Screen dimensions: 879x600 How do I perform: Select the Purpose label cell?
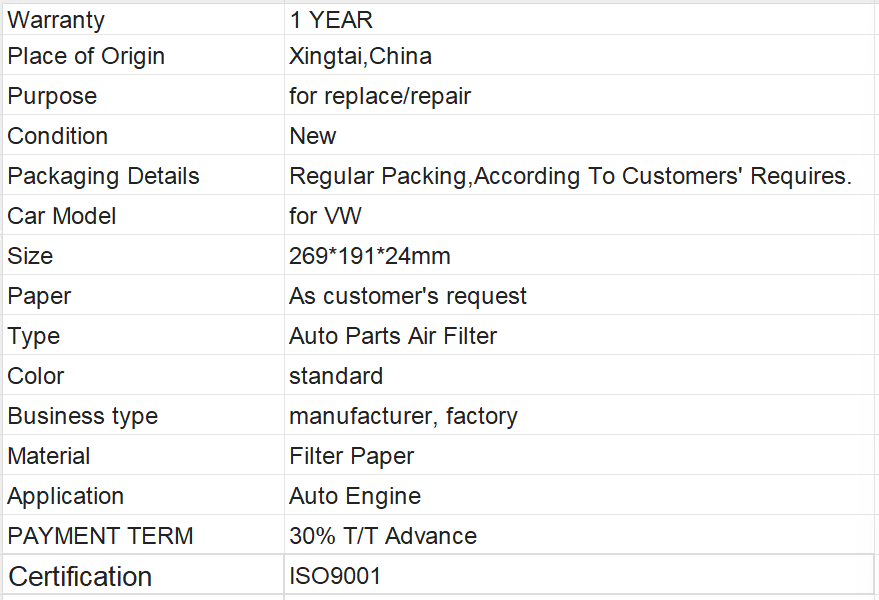coord(143,95)
